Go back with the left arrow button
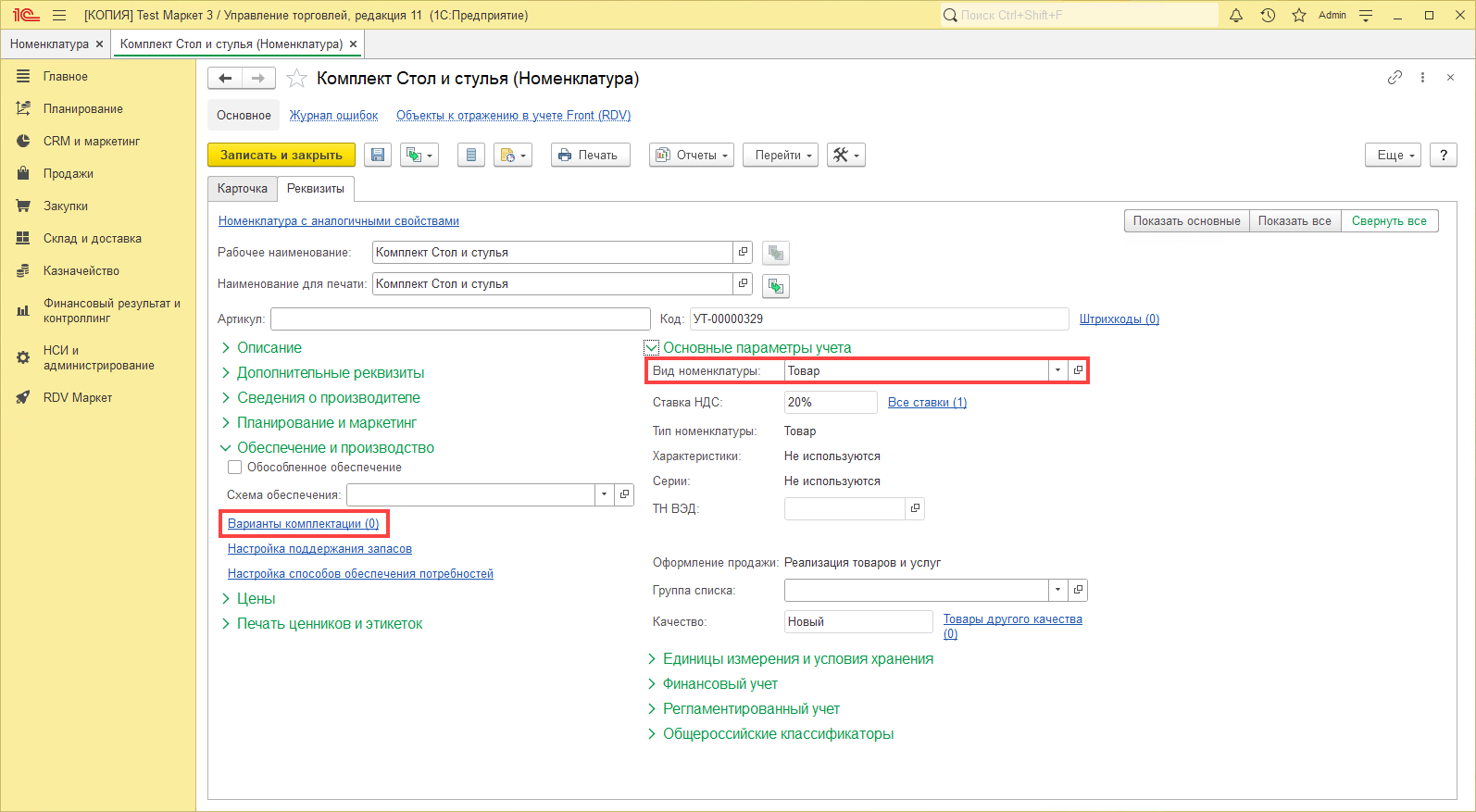1476x812 pixels. coord(225,79)
